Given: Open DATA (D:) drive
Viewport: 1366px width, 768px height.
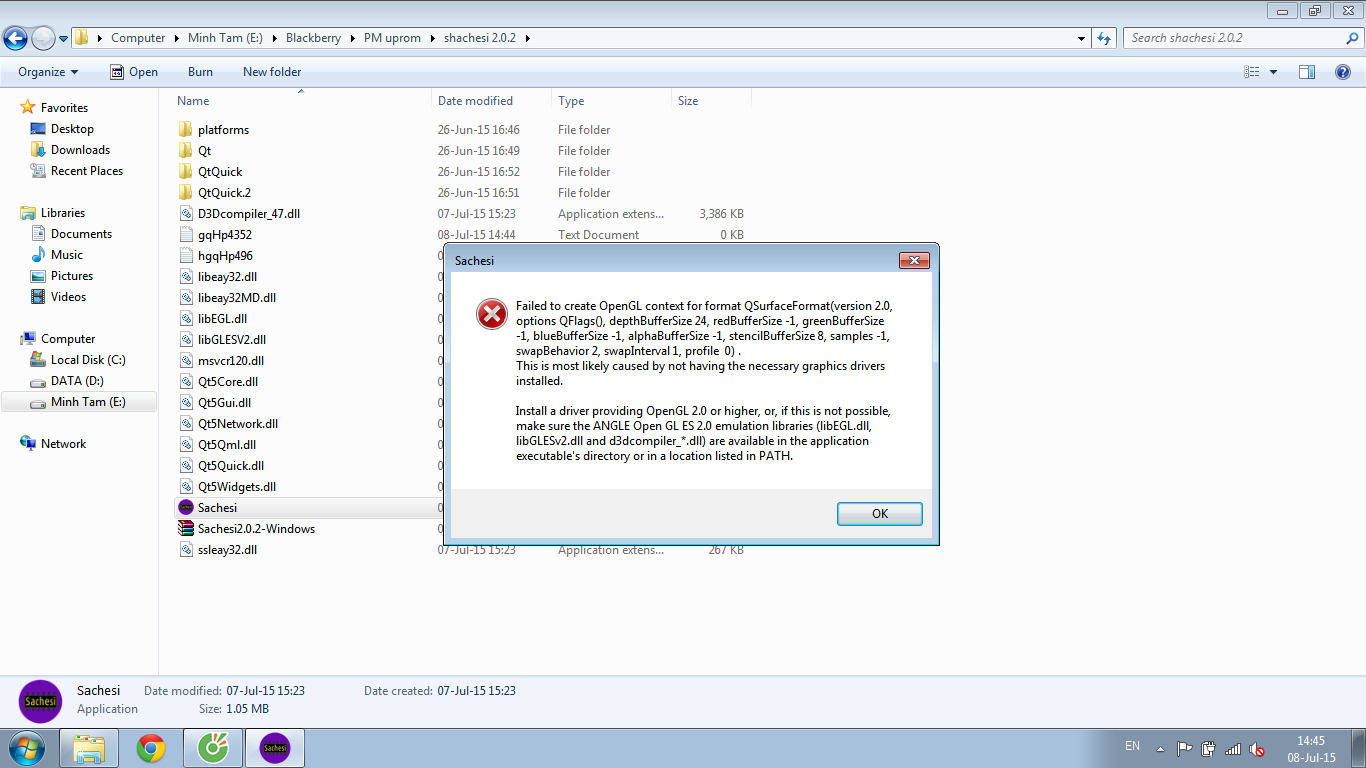Looking at the screenshot, I should (77, 381).
